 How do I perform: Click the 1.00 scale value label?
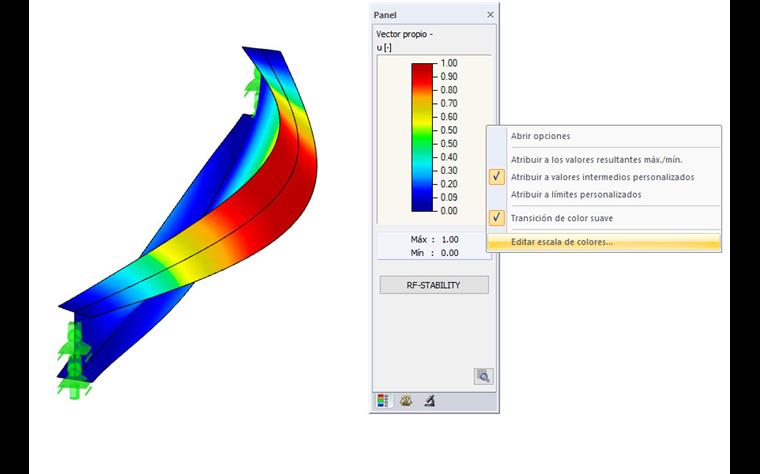(449, 63)
